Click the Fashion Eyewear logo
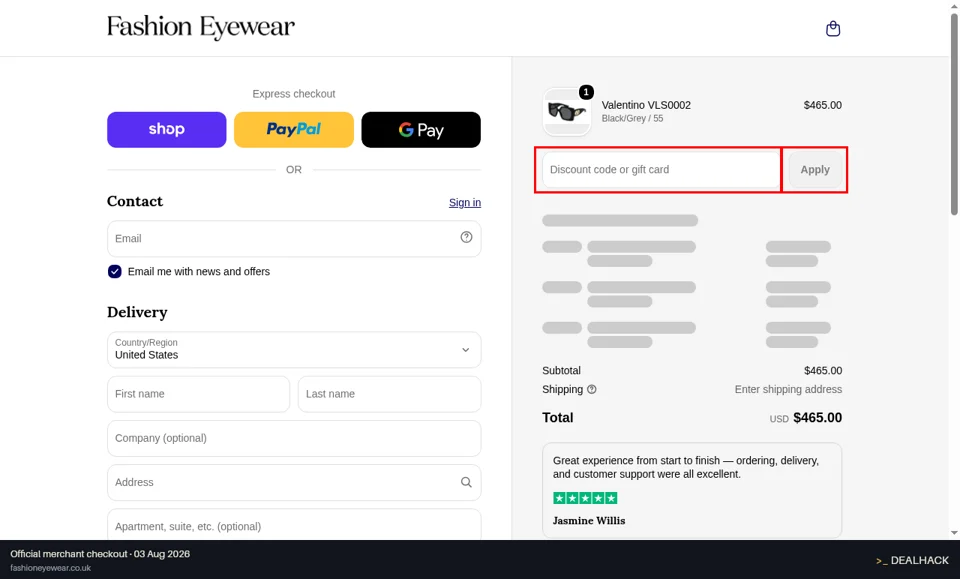 point(201,27)
